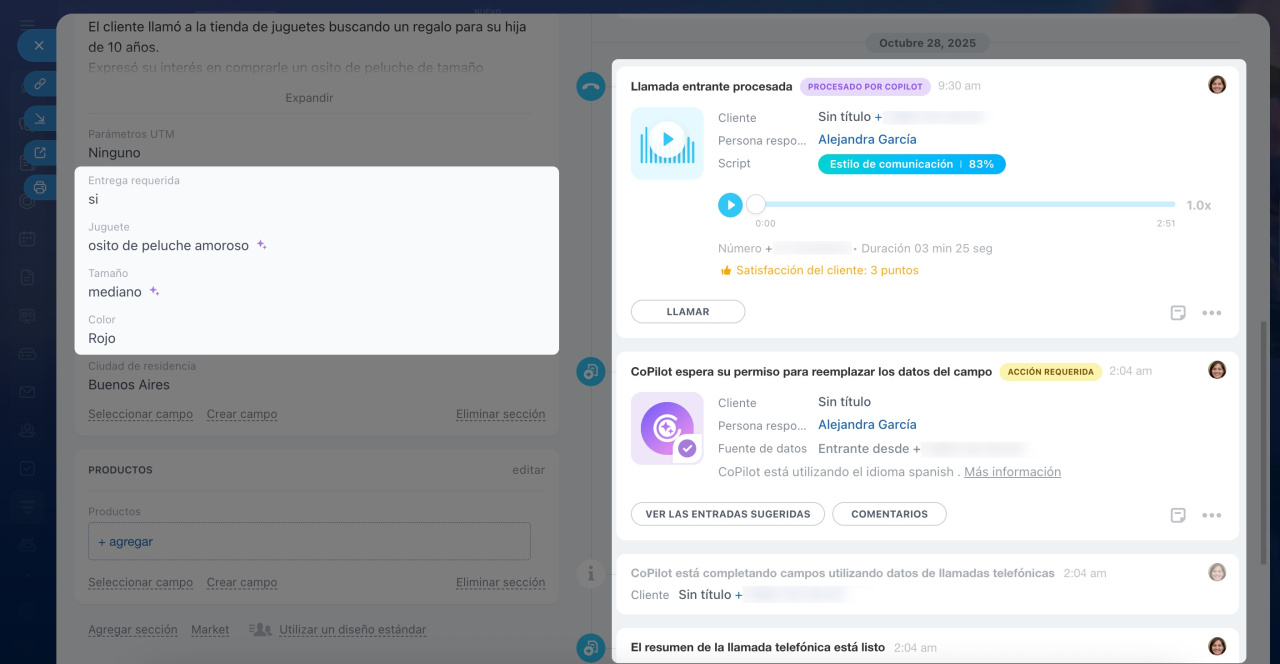Open in new window sidebar icon

pyautogui.click(x=40, y=153)
